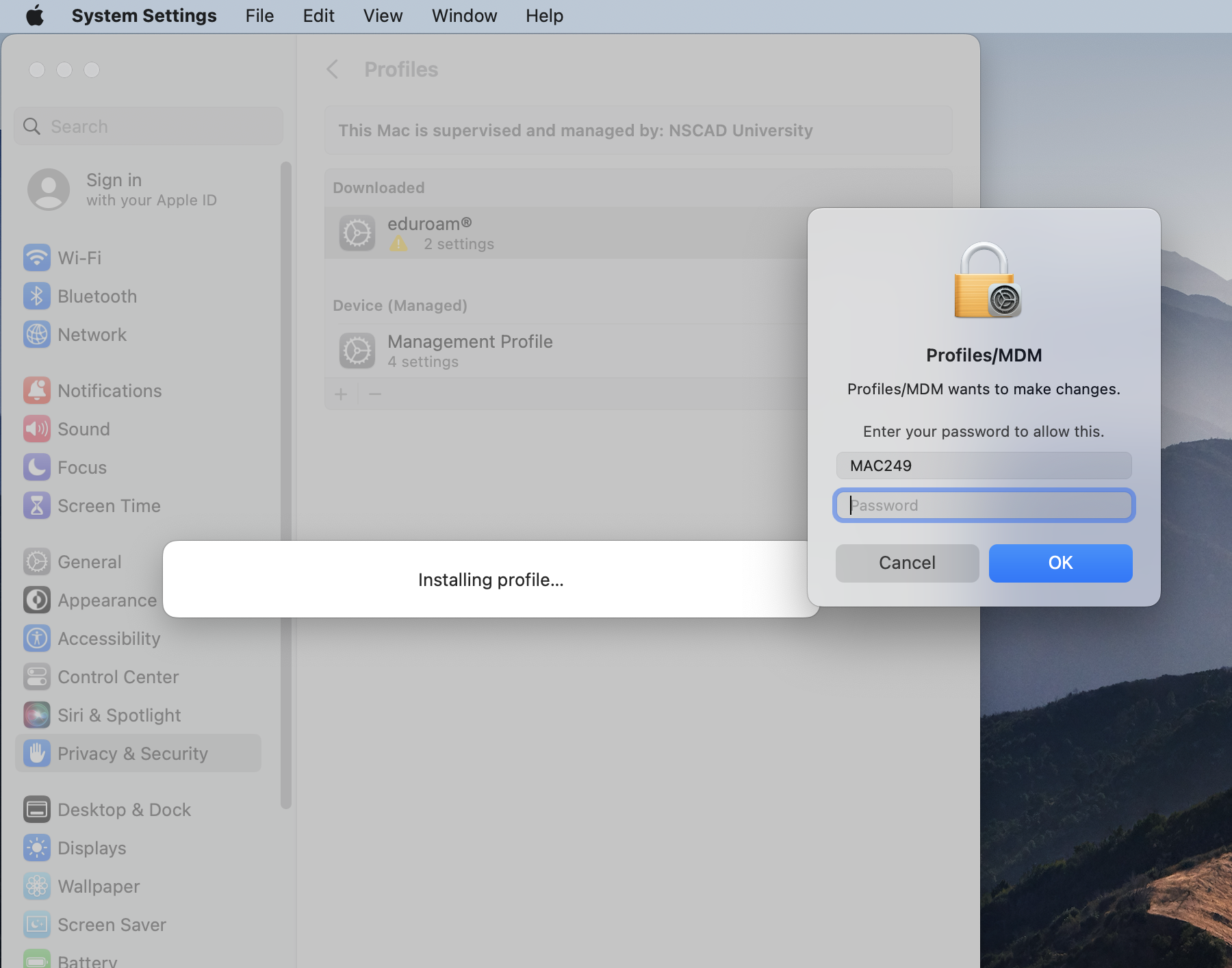Click 'Sign in with your Apple ID' text
Image resolution: width=1232 pixels, height=968 pixels.
151,190
